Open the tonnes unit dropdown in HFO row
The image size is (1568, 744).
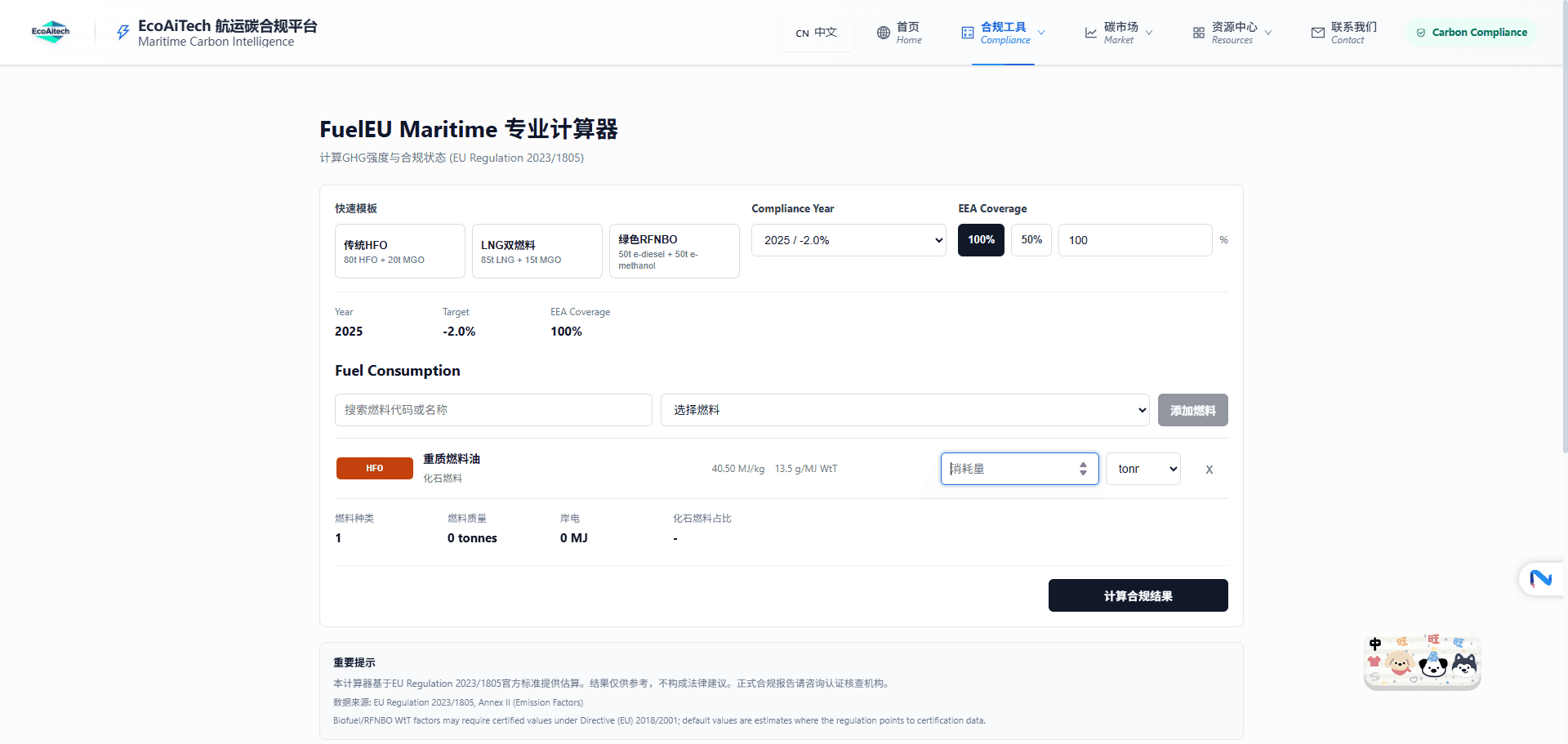coord(1143,469)
